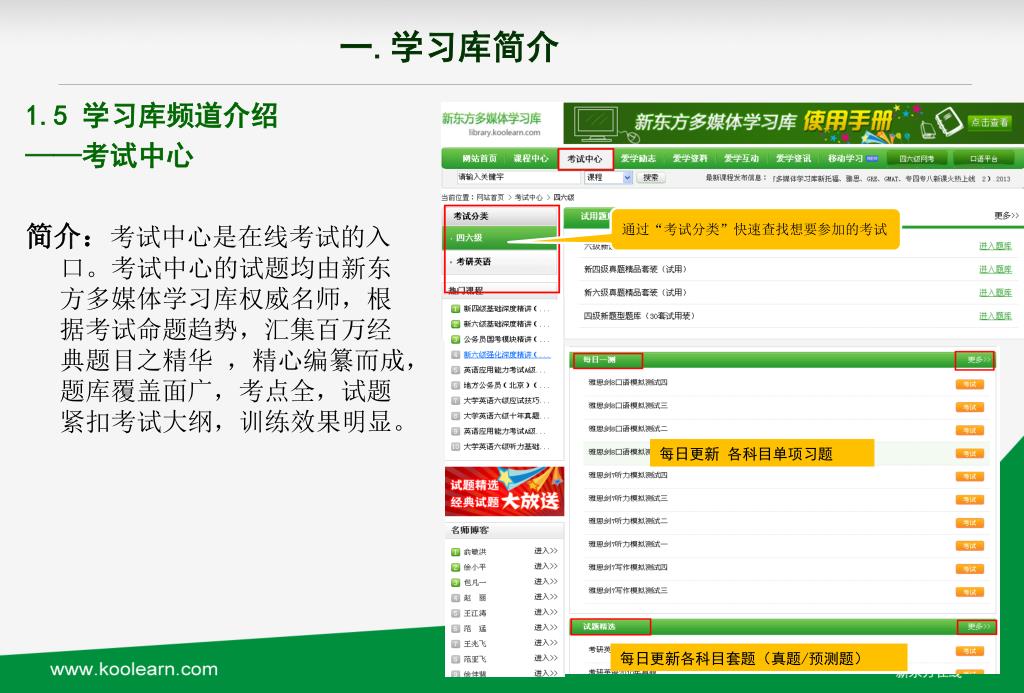Image resolution: width=1024 pixels, height=693 pixels.
Task: Open the 地方公务员（北京） course entry
Action: (506, 385)
